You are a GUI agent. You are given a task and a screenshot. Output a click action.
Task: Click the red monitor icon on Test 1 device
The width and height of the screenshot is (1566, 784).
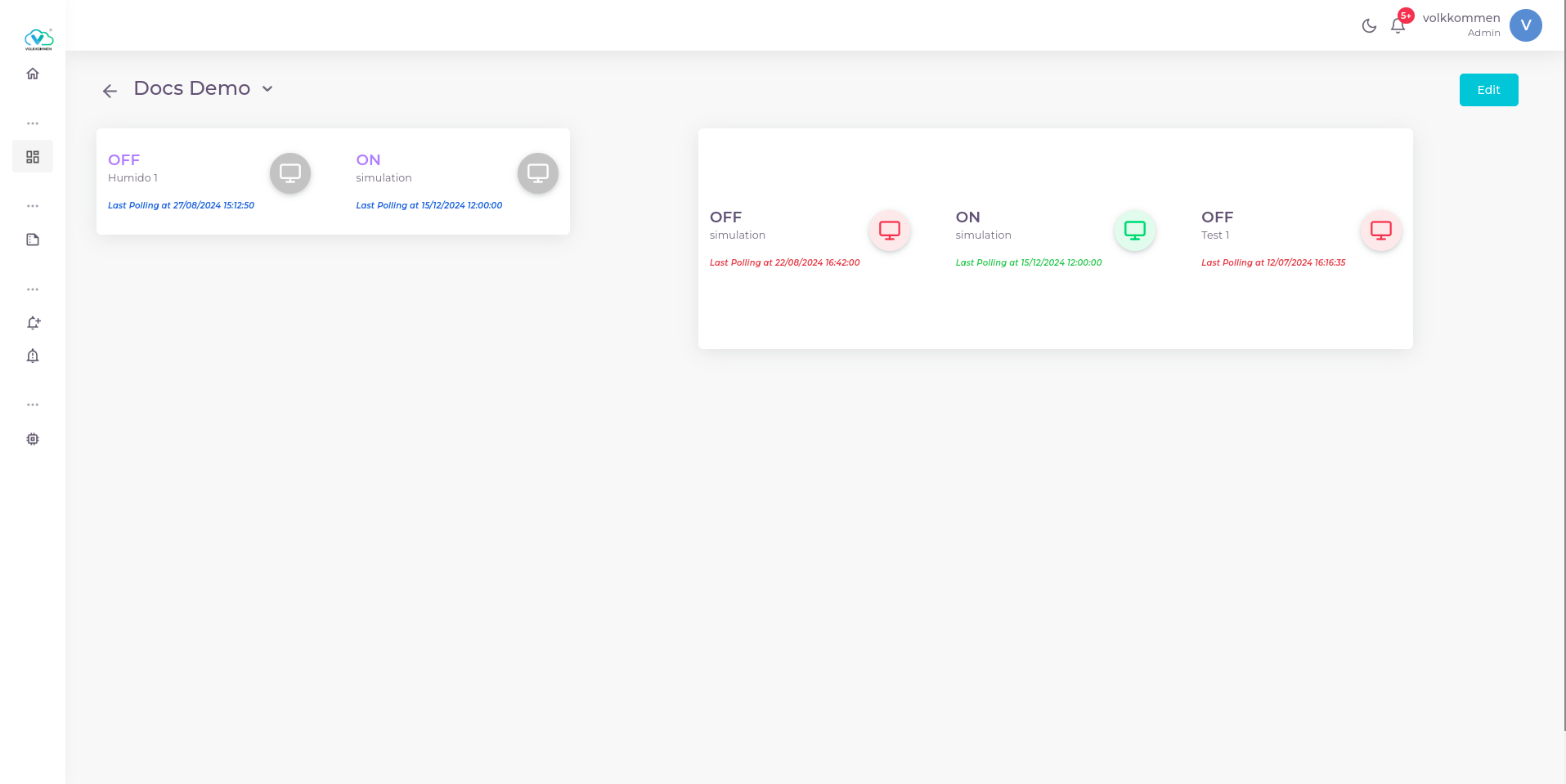[x=1380, y=231]
